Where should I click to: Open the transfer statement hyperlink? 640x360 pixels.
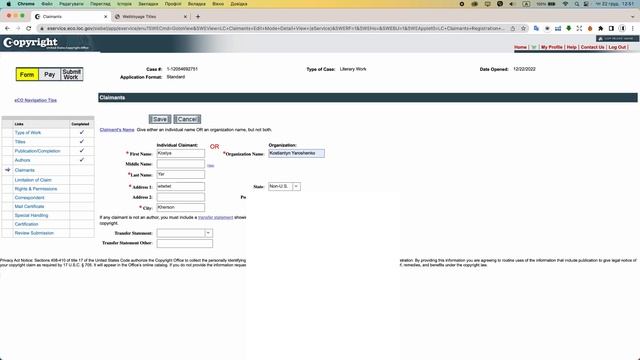(216, 218)
